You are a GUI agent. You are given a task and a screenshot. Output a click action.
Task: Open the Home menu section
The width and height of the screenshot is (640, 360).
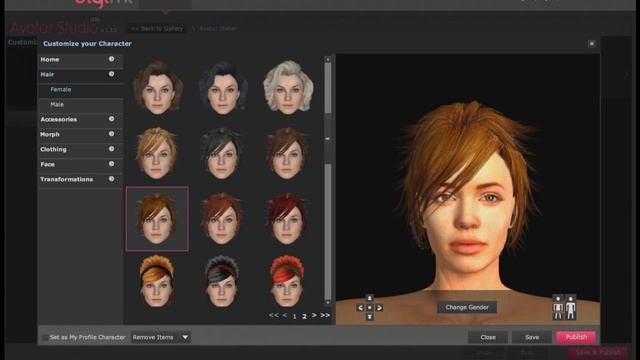(x=80, y=60)
